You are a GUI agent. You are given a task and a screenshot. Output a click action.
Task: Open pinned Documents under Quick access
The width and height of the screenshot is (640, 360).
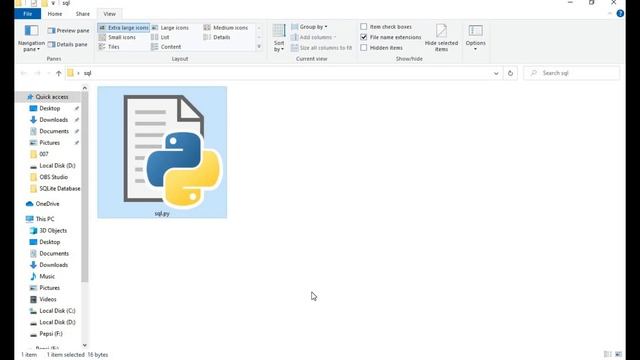(x=54, y=131)
